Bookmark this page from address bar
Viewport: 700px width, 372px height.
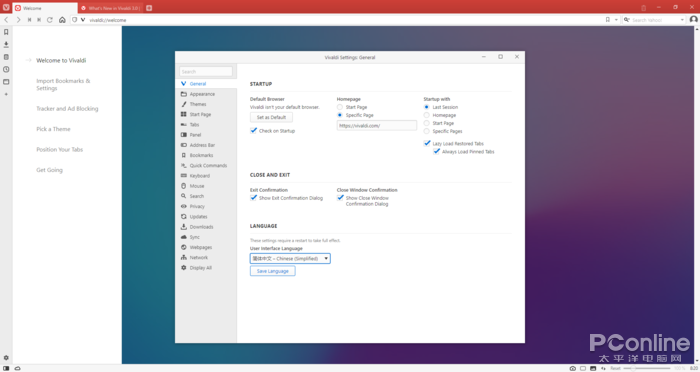point(608,20)
